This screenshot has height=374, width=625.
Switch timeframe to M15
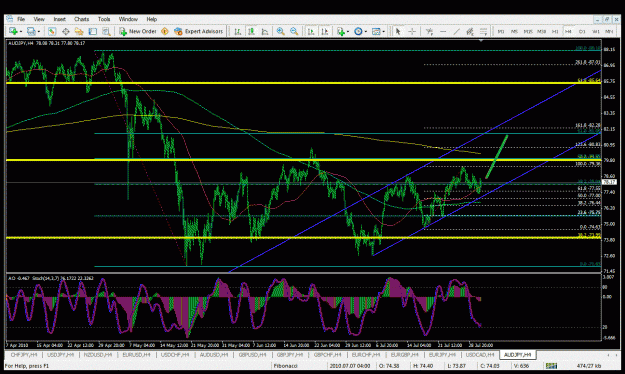point(528,31)
